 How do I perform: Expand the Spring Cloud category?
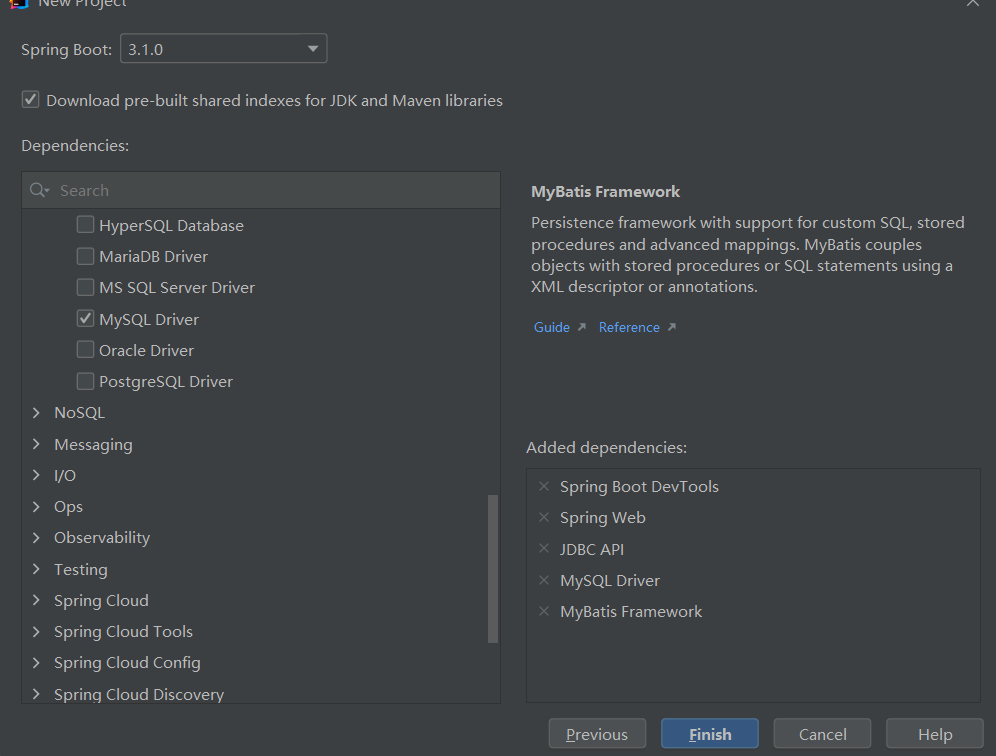[37, 601]
